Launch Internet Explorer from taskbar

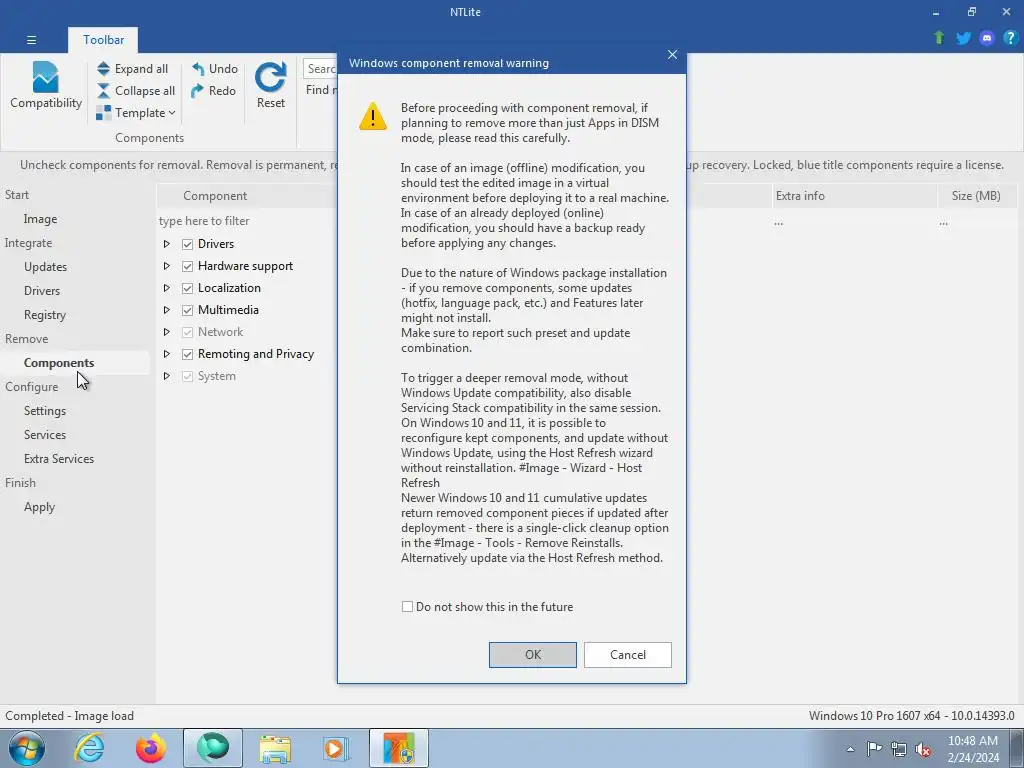(x=89, y=748)
